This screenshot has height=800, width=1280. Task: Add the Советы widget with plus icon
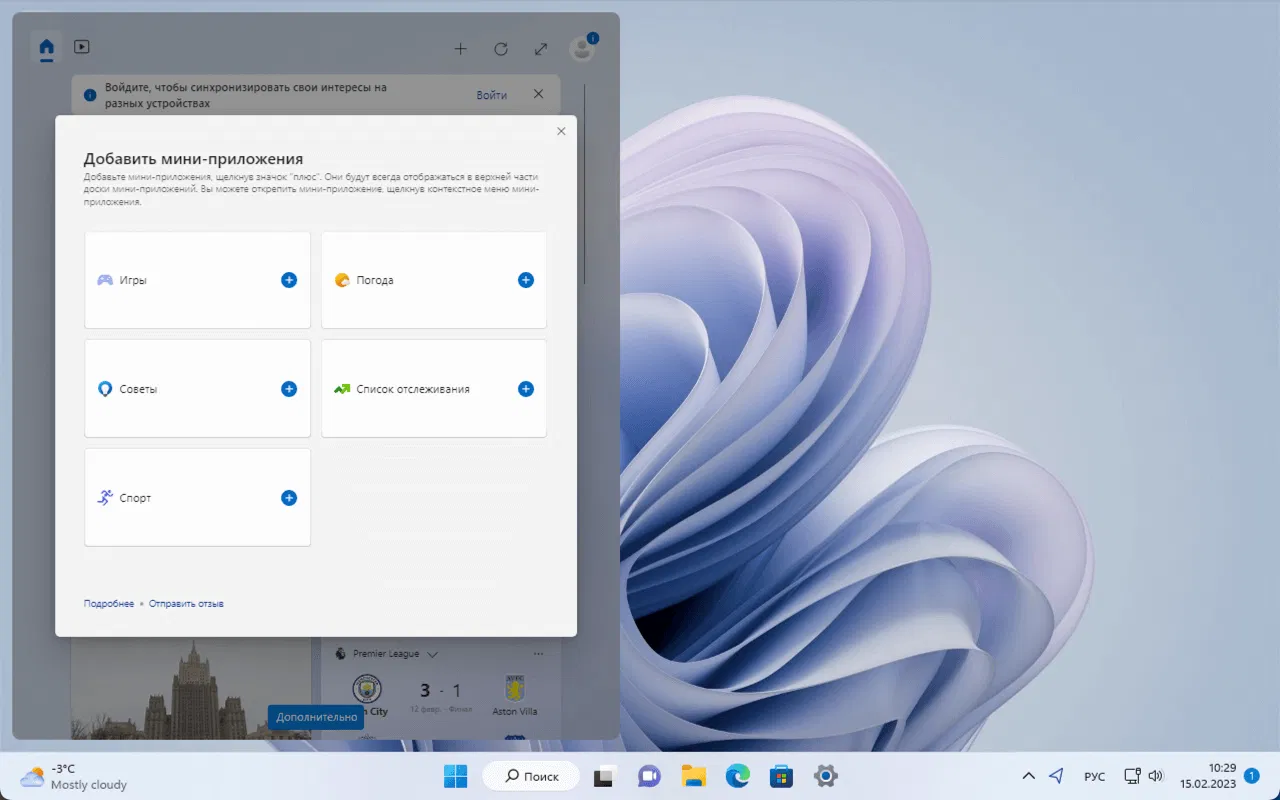click(x=289, y=389)
